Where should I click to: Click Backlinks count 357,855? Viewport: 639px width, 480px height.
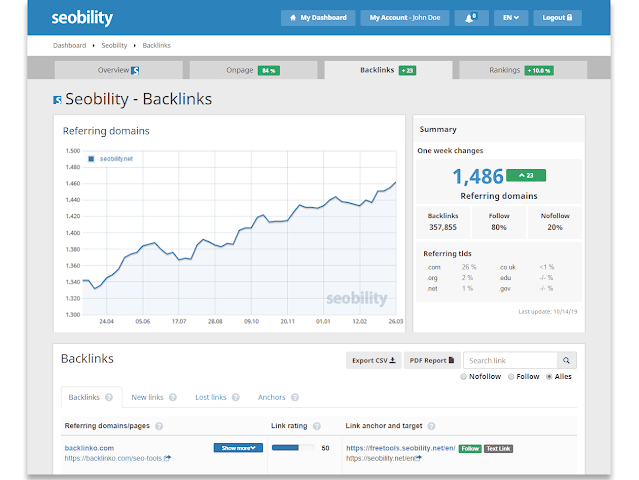coord(443,227)
